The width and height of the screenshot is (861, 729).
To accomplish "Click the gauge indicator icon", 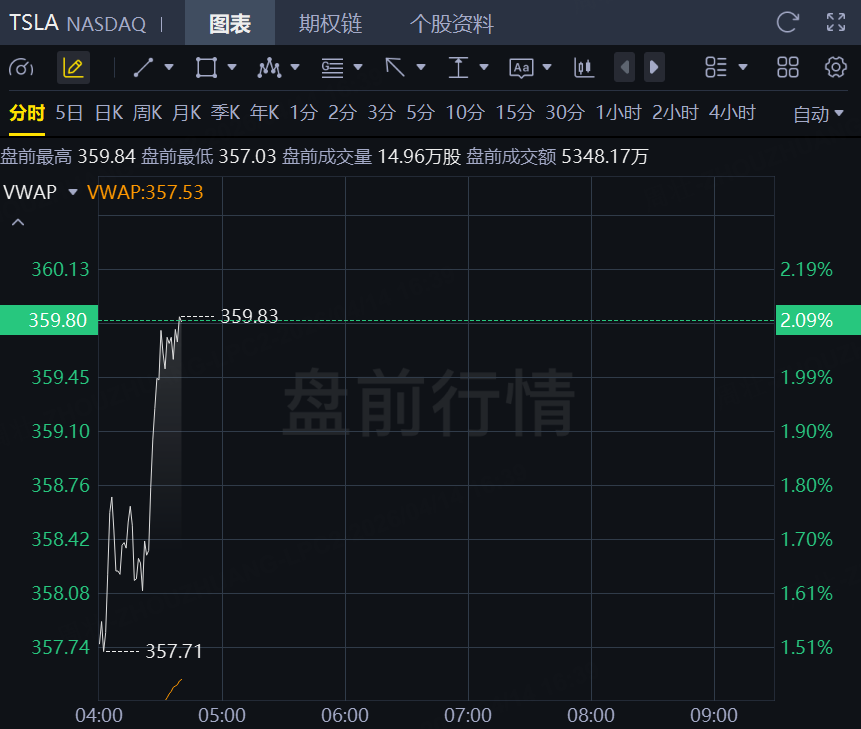I will (21, 68).
